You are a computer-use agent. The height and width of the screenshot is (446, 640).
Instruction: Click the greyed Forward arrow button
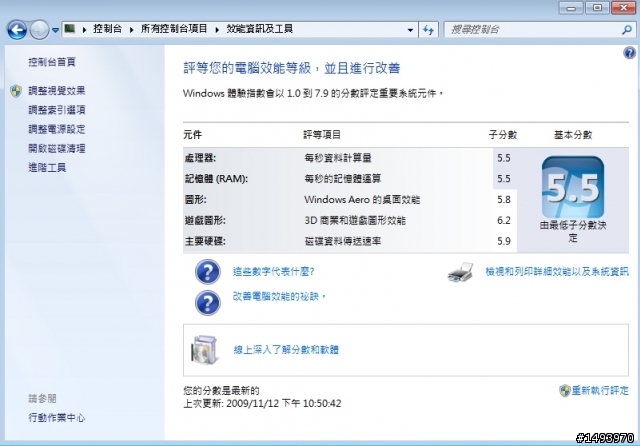point(40,30)
